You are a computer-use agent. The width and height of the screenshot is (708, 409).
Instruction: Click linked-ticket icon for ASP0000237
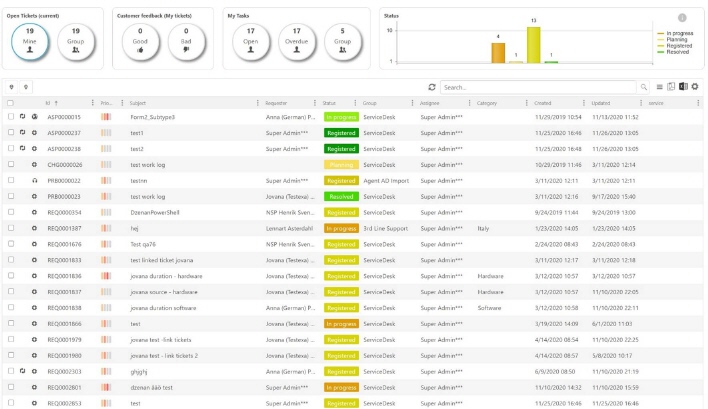[22, 132]
